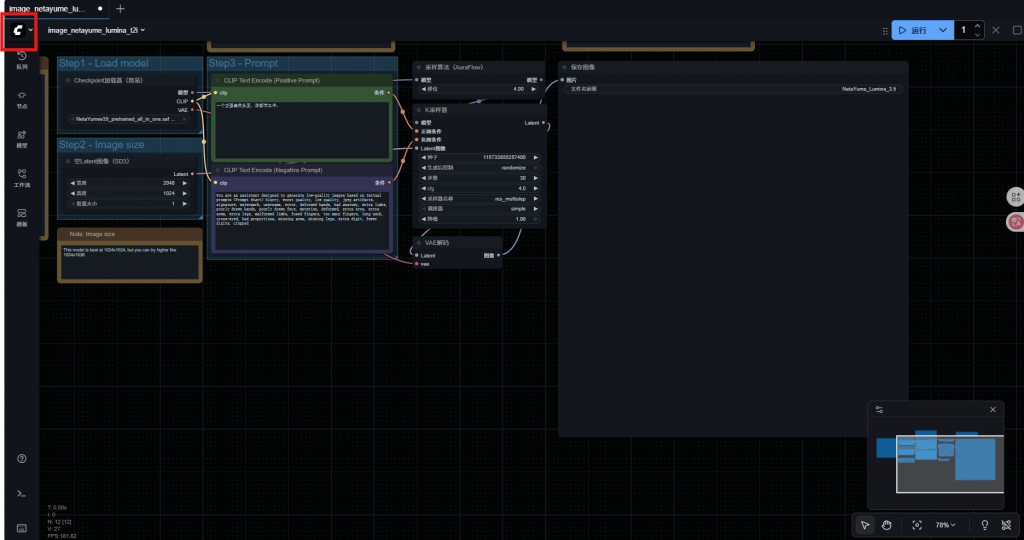1024x540 pixels.
Task: Collapse the KSampler (K采样器) node
Action: [x=419, y=109]
